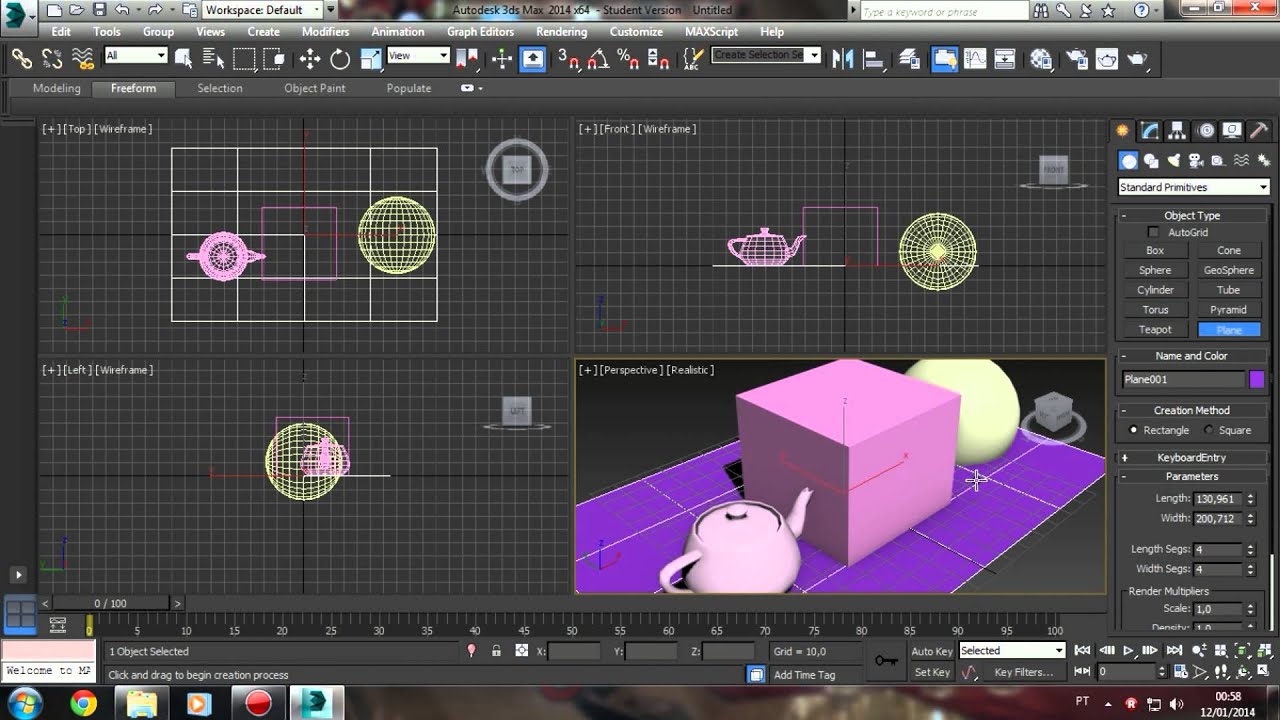Open the selection filter All dropdown
This screenshot has width=1280, height=720.
[135, 56]
